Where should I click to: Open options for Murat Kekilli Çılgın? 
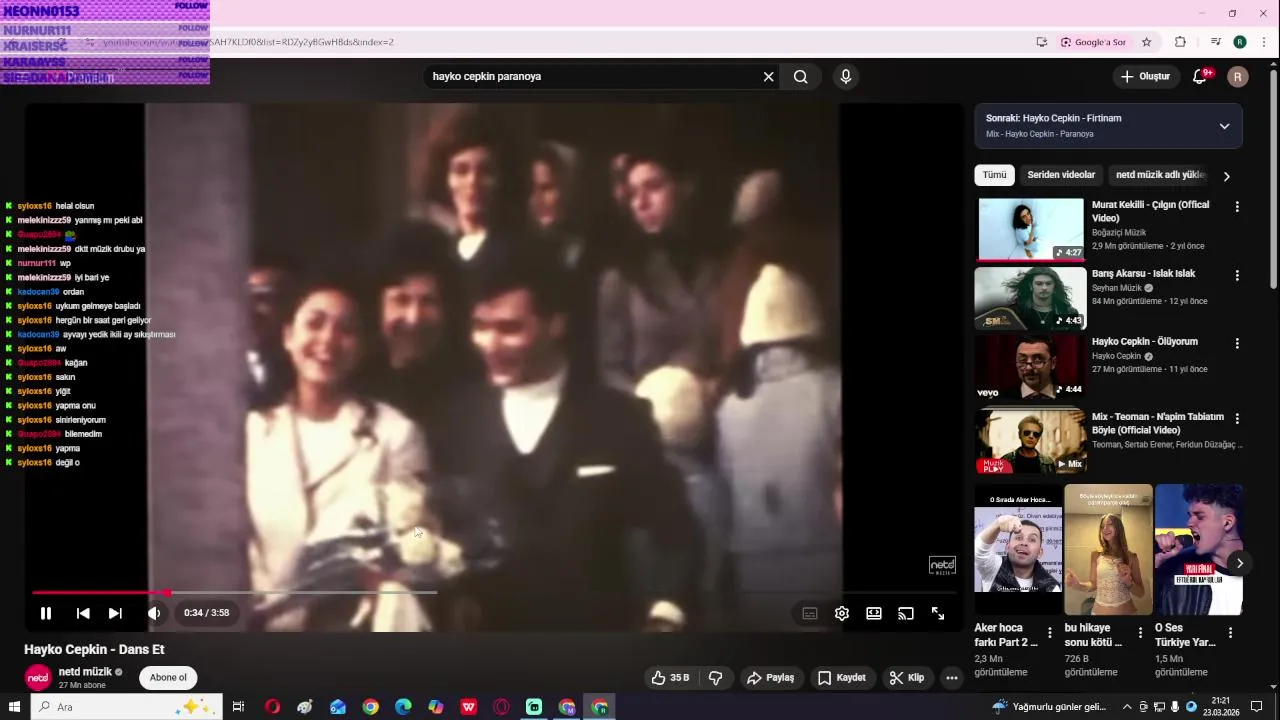click(x=1237, y=207)
